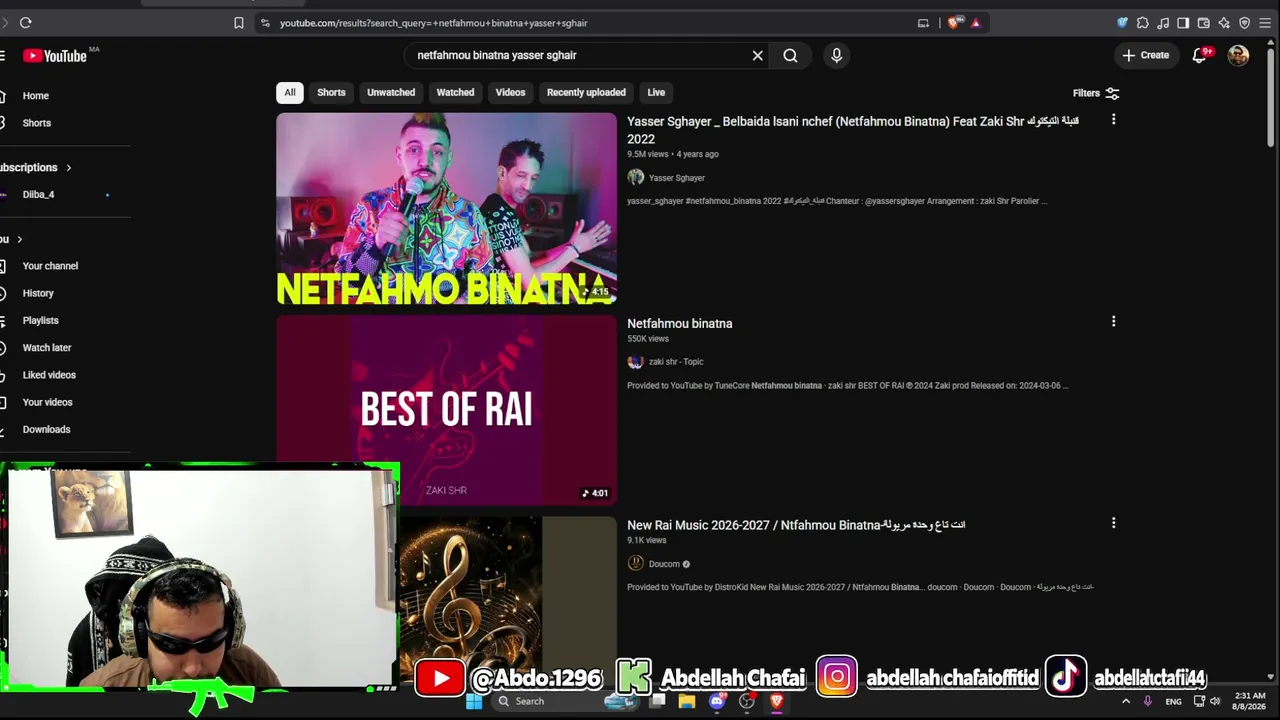Image resolution: width=1280 pixels, height=720 pixels.
Task: Open the New Rai Music 2026-2027 title
Action: click(x=796, y=525)
